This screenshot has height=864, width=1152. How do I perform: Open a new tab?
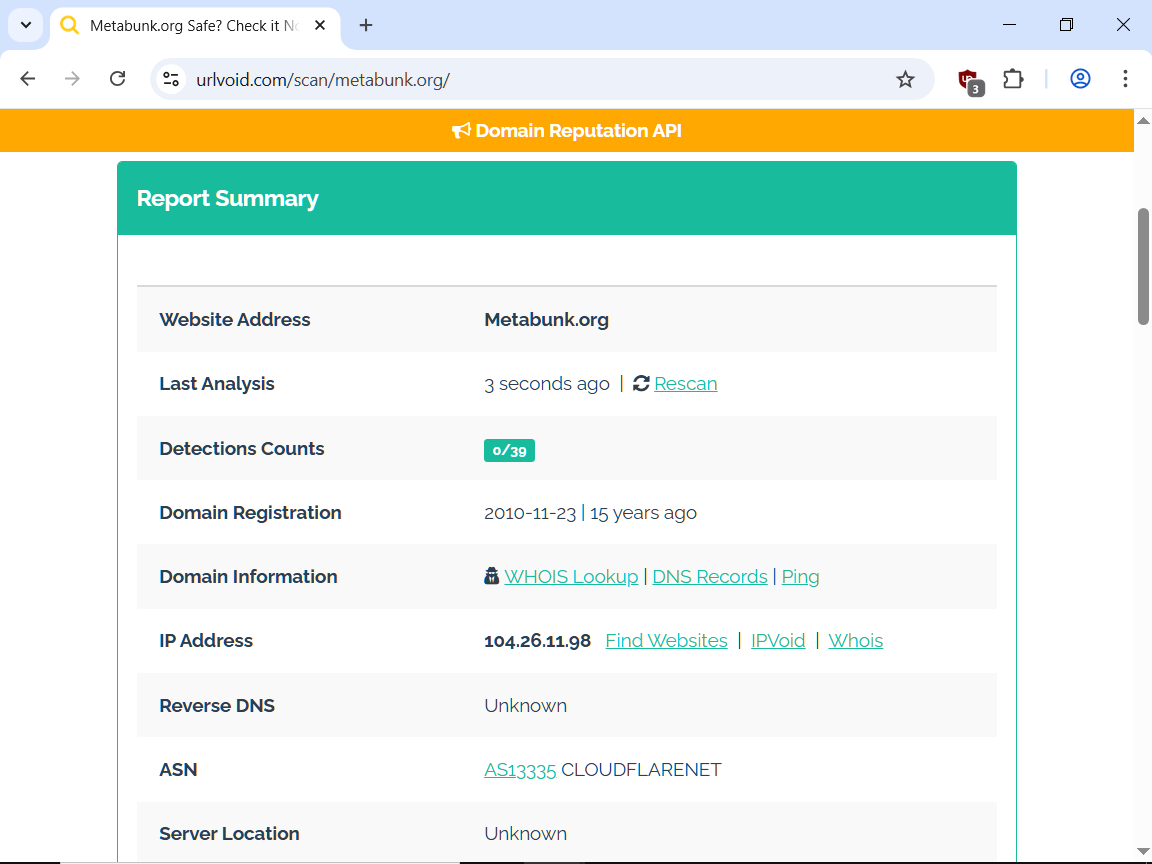(366, 25)
